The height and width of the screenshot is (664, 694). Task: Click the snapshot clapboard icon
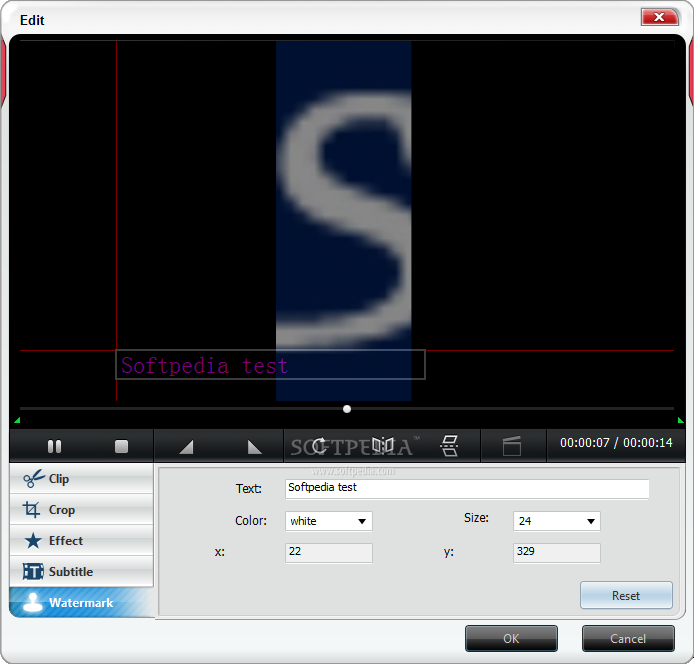point(512,446)
